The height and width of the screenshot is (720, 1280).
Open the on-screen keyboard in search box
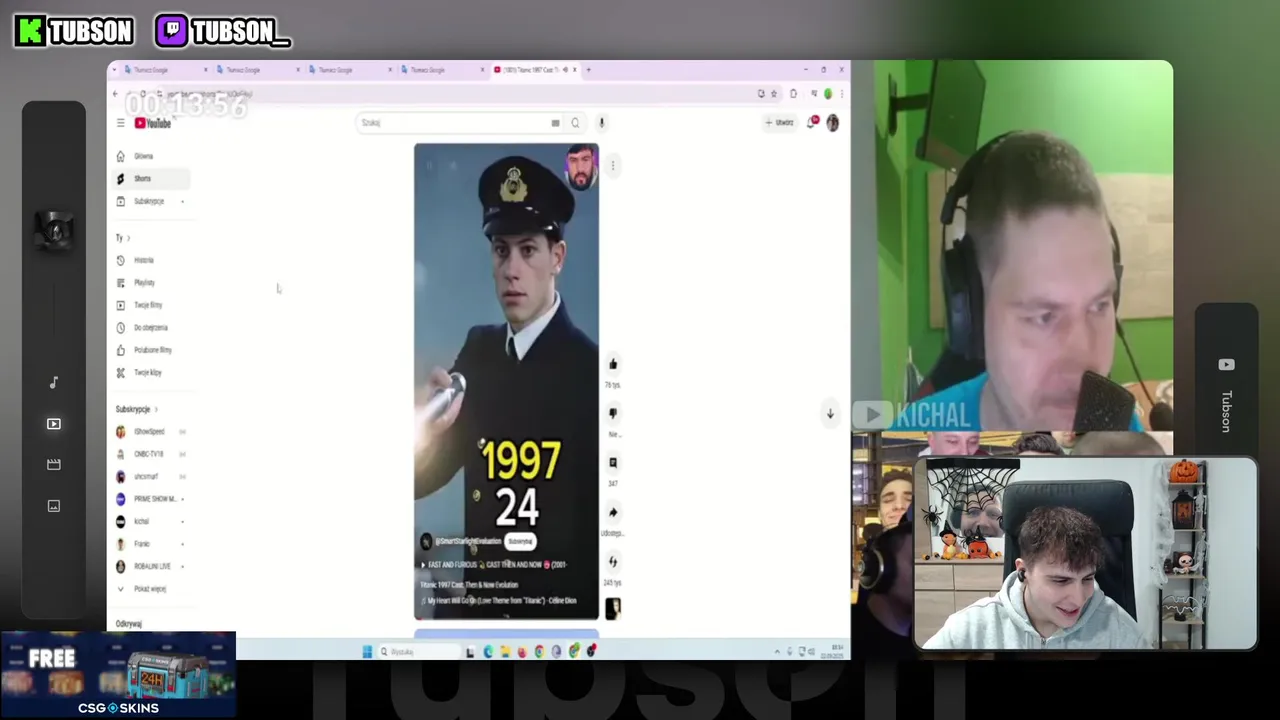(x=555, y=123)
